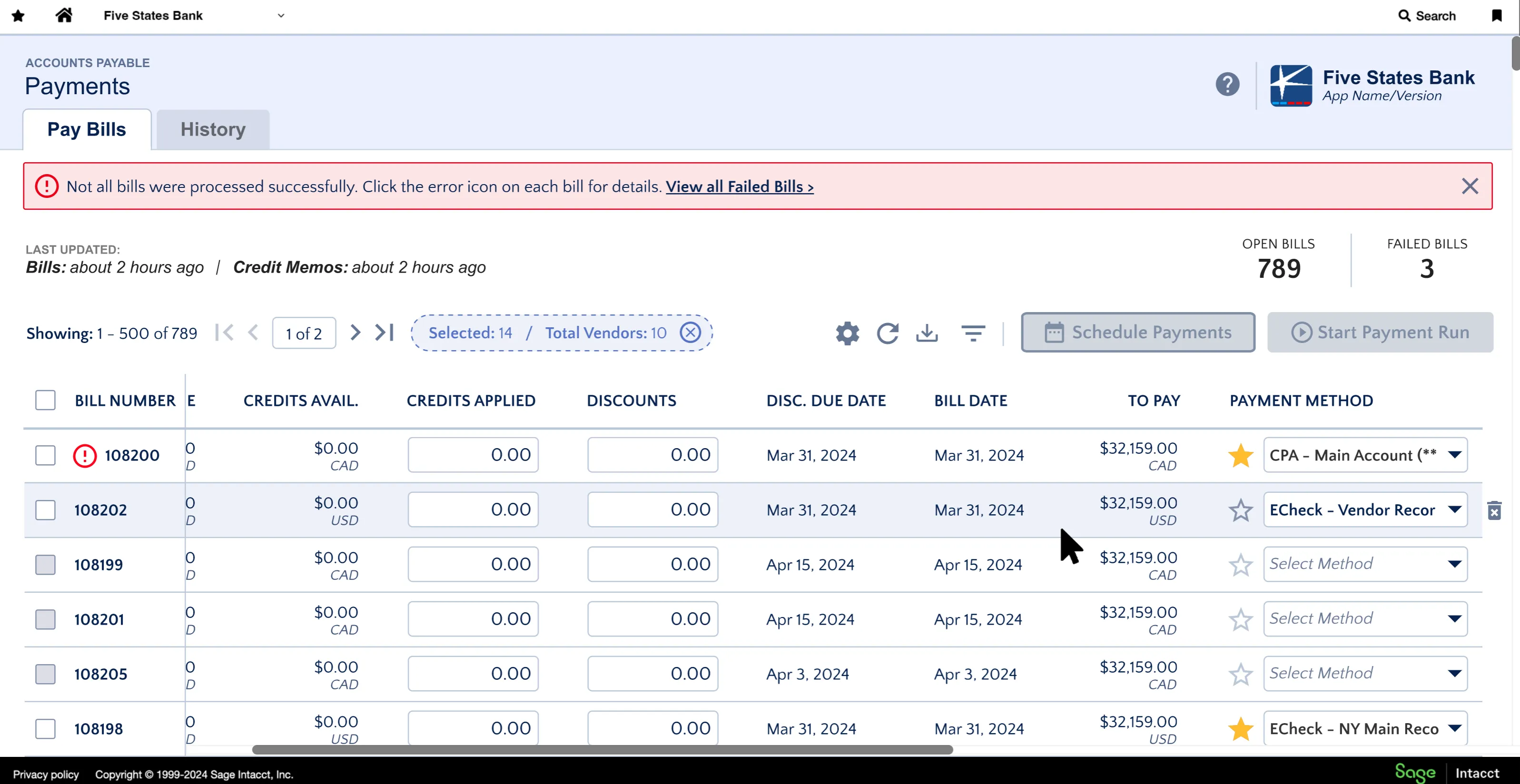Click Credits Applied field for bill 108200

[x=473, y=455]
